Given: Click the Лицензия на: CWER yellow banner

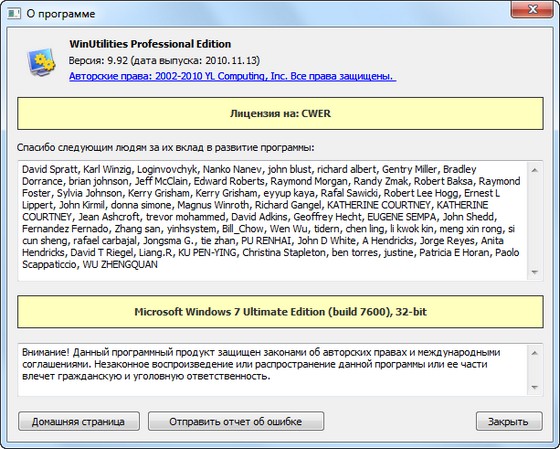Looking at the screenshot, I should [280, 113].
